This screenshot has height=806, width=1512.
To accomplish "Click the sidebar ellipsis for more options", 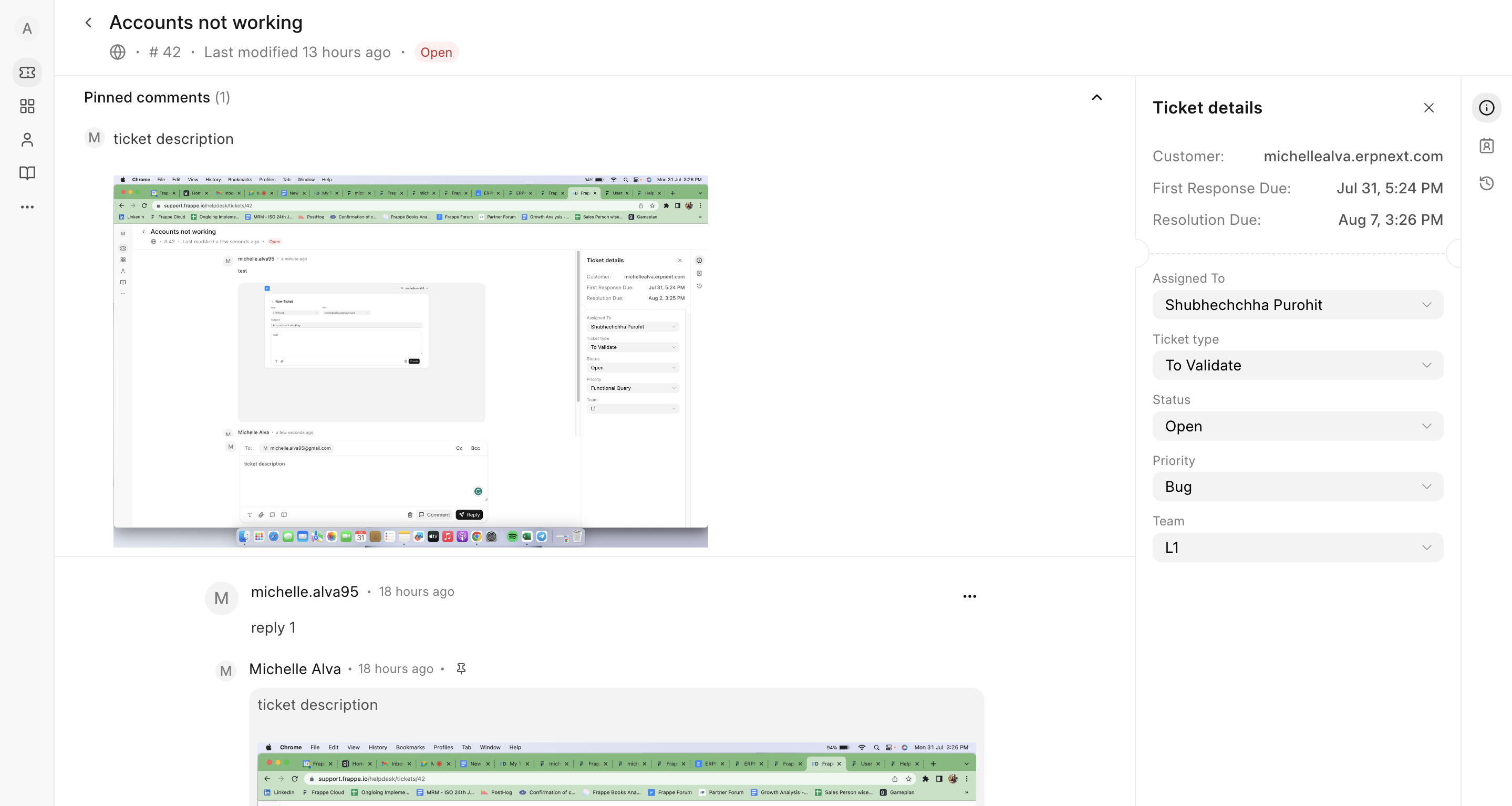I will click(x=28, y=206).
